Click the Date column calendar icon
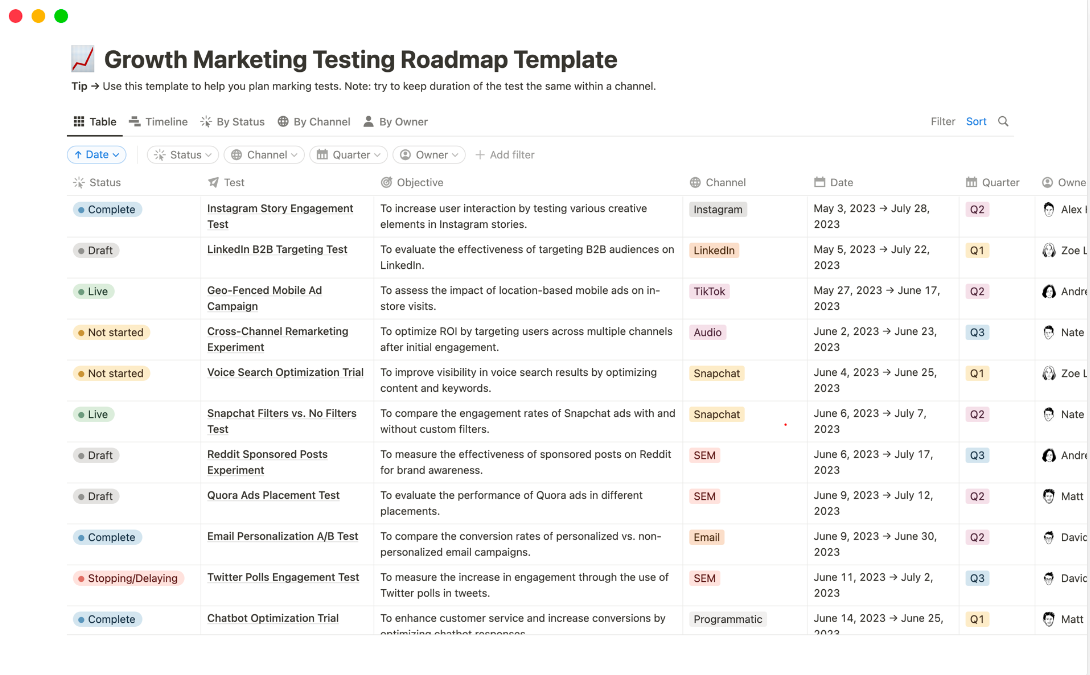Viewport: 1090px width, 675px height. point(820,183)
